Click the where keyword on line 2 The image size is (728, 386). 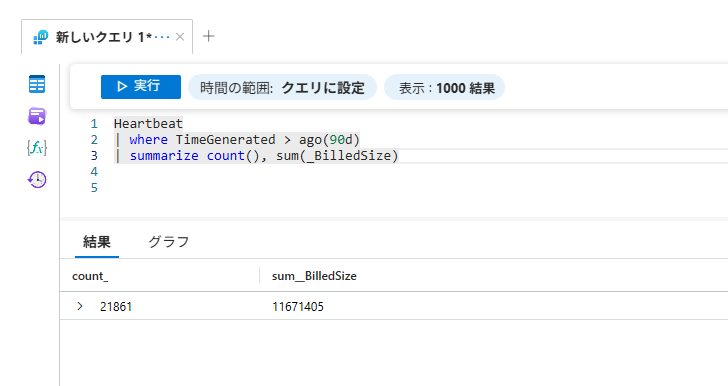pos(149,139)
